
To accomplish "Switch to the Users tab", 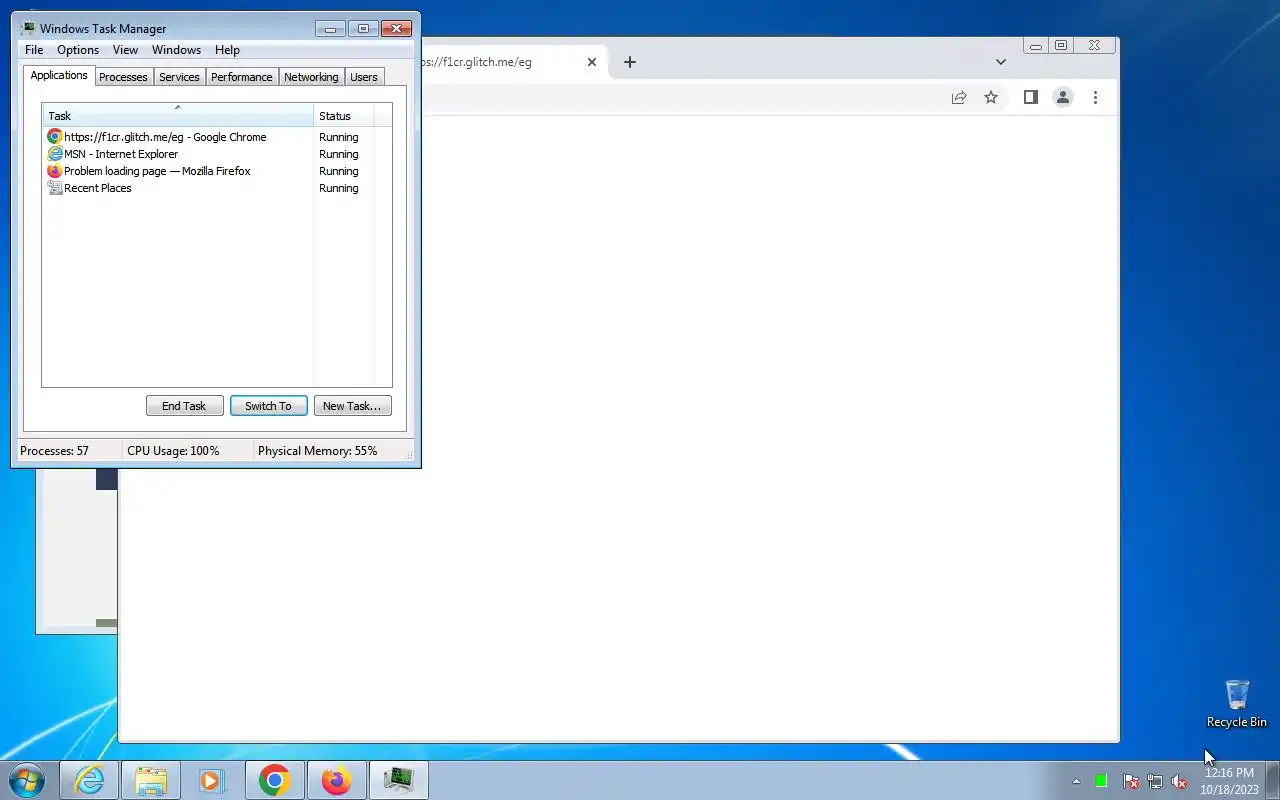I will point(364,77).
